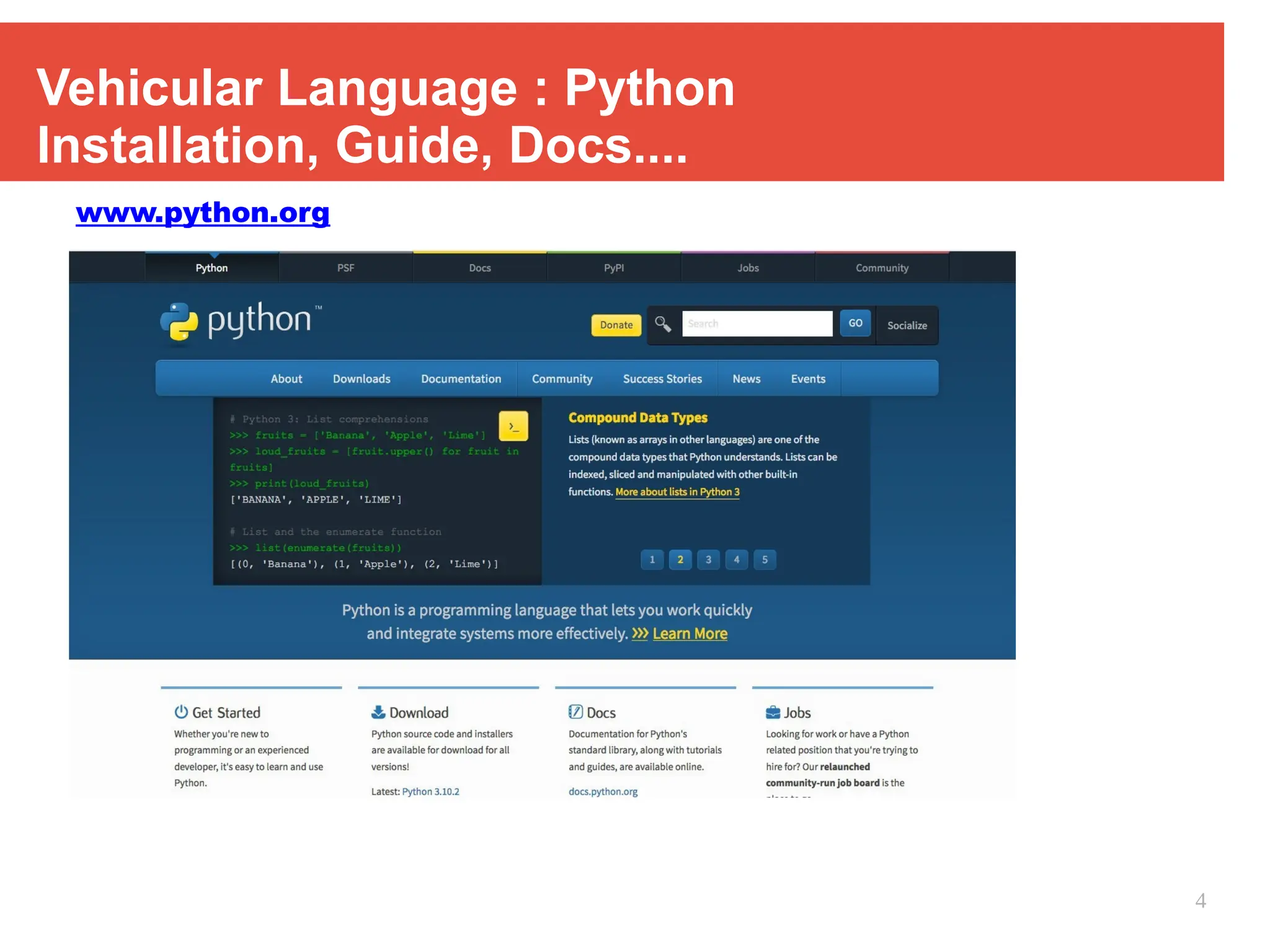The image size is (1270, 952).
Task: Show slide 3 of the code carousel
Action: coord(708,560)
